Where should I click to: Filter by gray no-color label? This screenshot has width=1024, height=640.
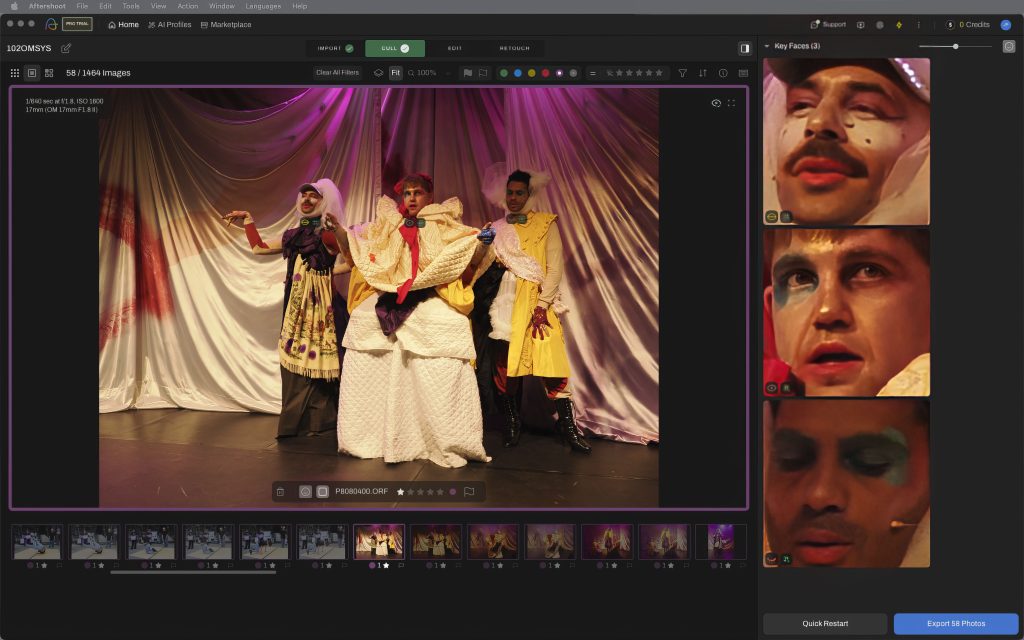point(573,73)
